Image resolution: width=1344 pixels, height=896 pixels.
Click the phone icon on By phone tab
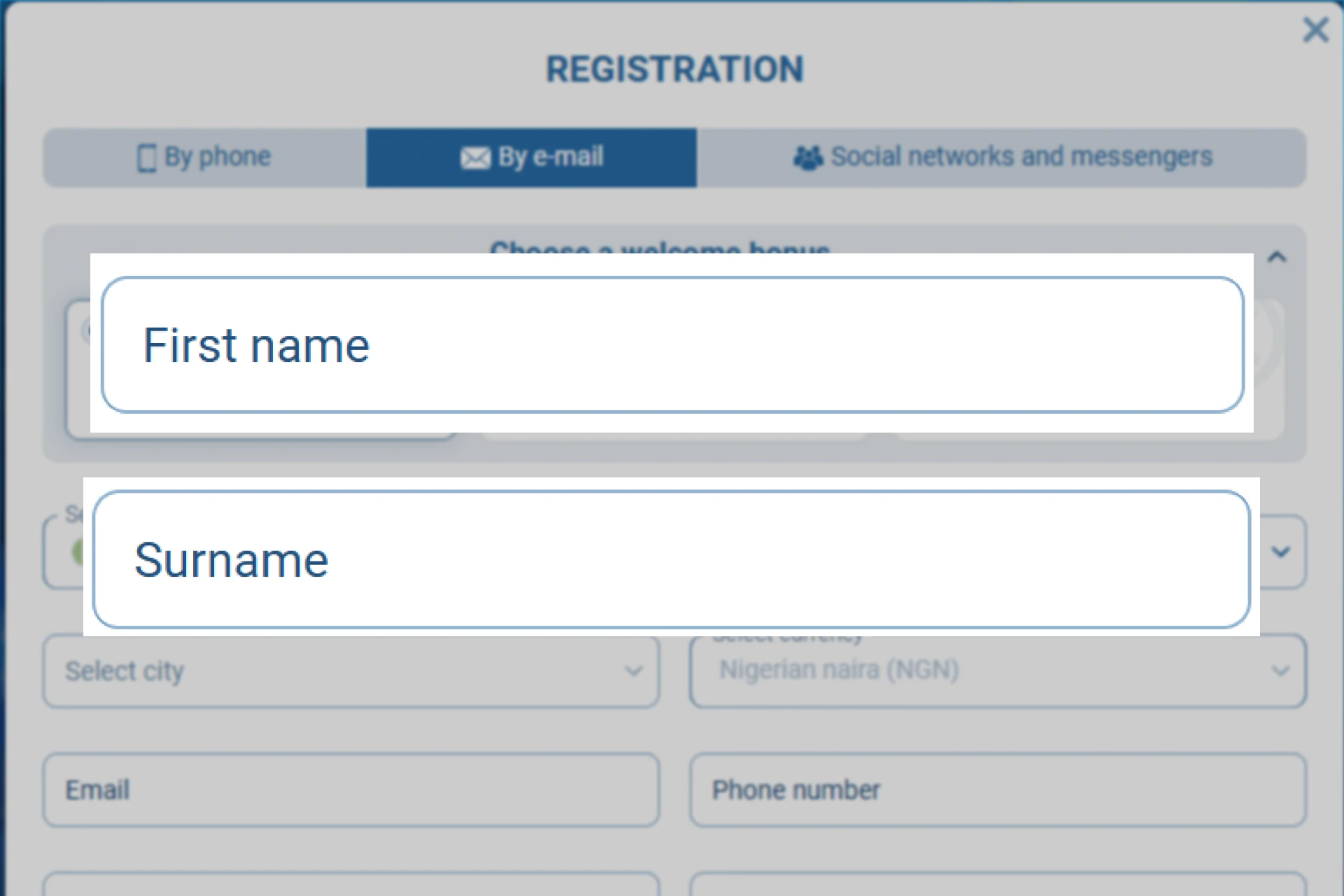coord(146,158)
